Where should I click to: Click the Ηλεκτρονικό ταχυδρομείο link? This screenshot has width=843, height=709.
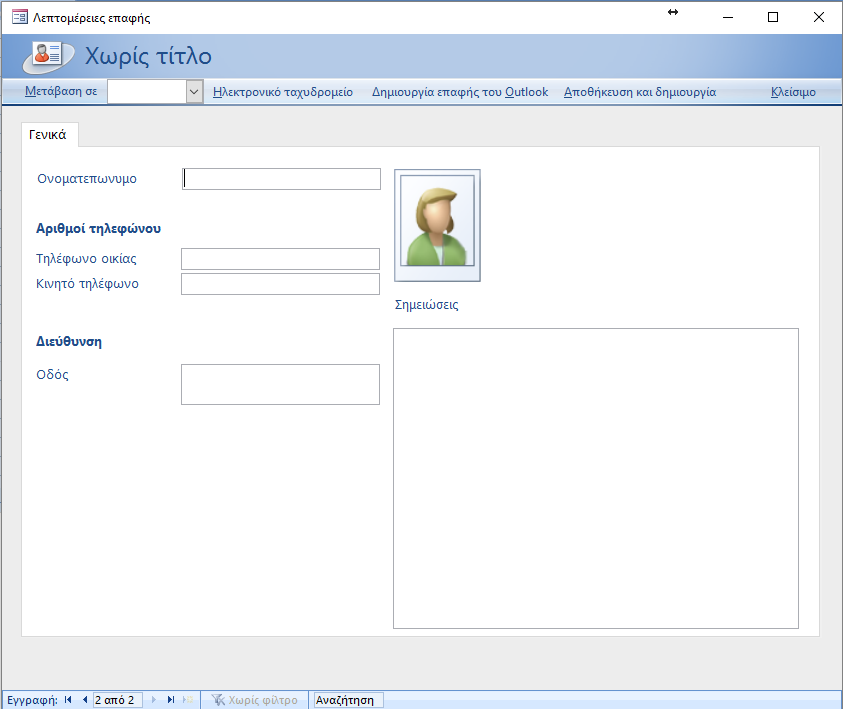pyautogui.click(x=283, y=92)
